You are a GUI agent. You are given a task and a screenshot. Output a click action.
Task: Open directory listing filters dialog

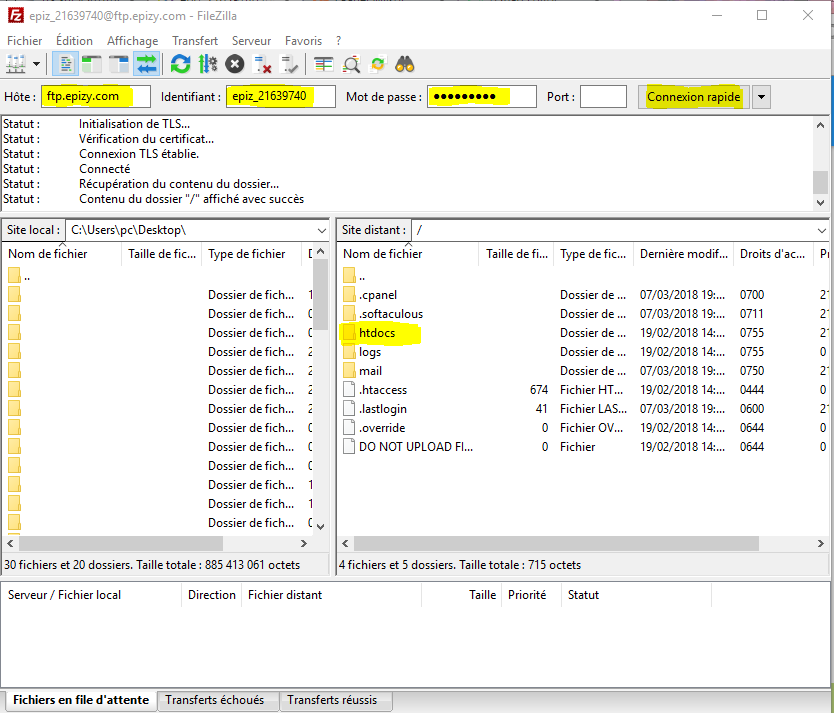[323, 64]
